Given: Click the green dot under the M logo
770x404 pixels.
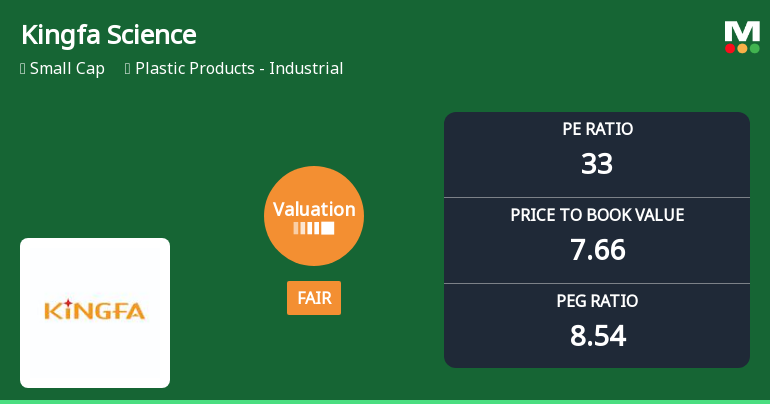Looking at the screenshot, I should pos(754,48).
